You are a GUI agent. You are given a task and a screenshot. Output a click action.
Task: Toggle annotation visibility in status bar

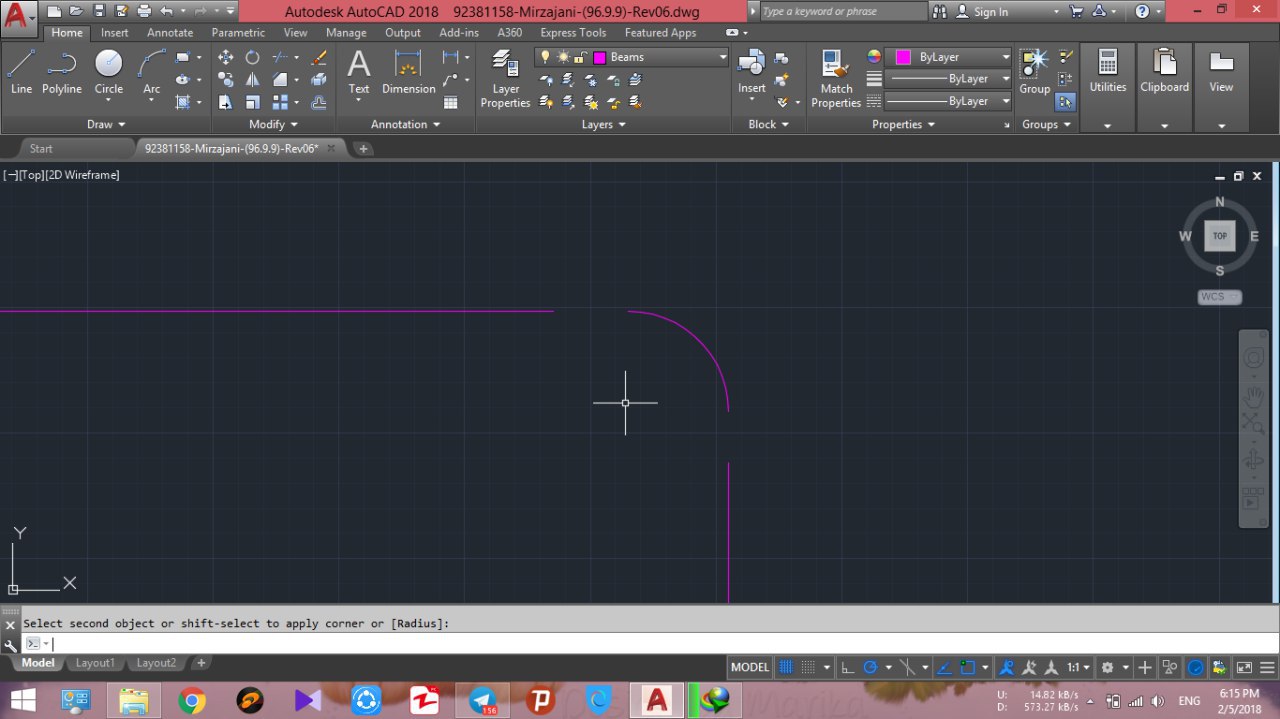pos(1007,667)
